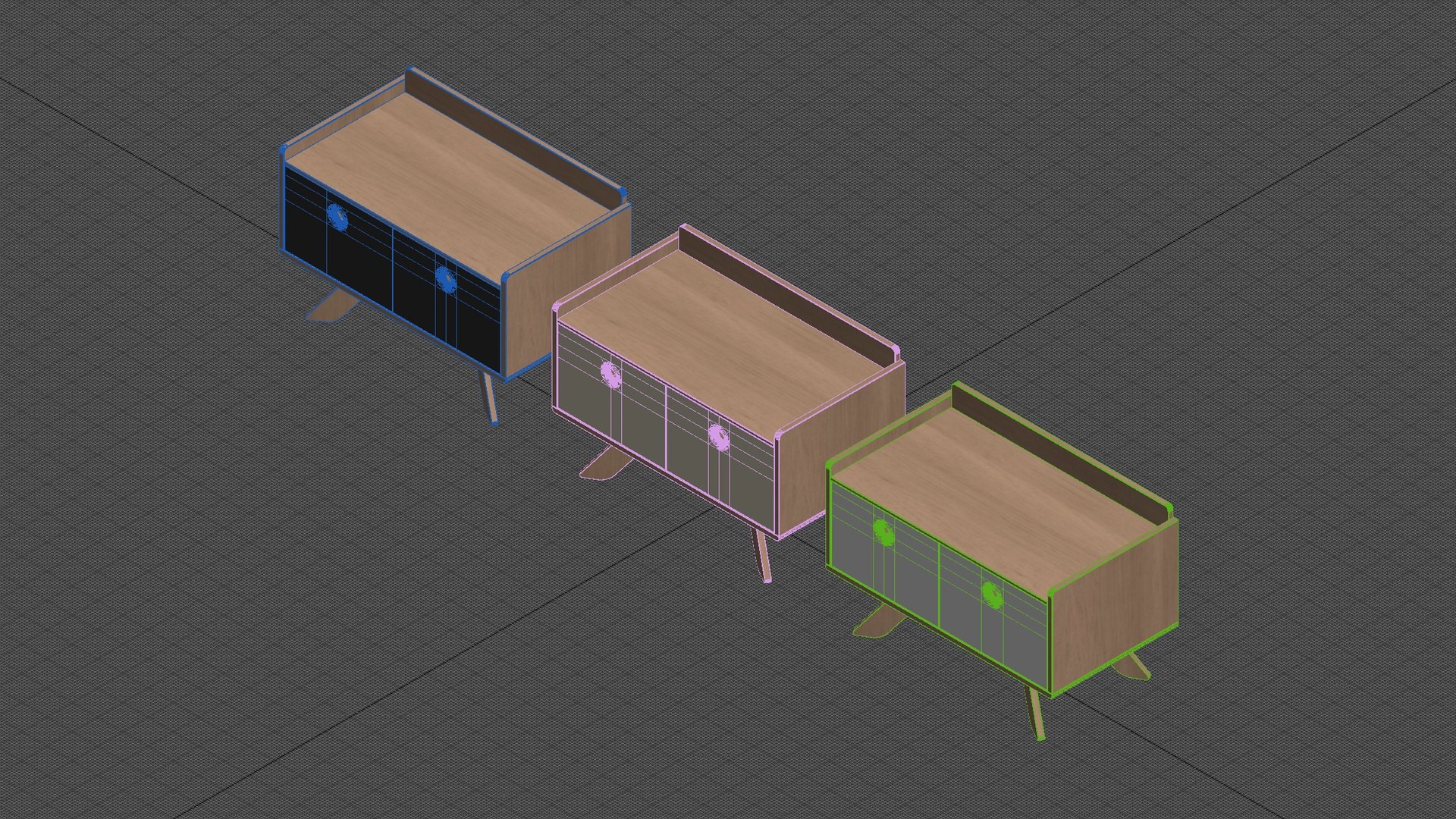The width and height of the screenshot is (1456, 819).
Task: Click the blue cabinet's right round door handle
Action: coord(445,279)
